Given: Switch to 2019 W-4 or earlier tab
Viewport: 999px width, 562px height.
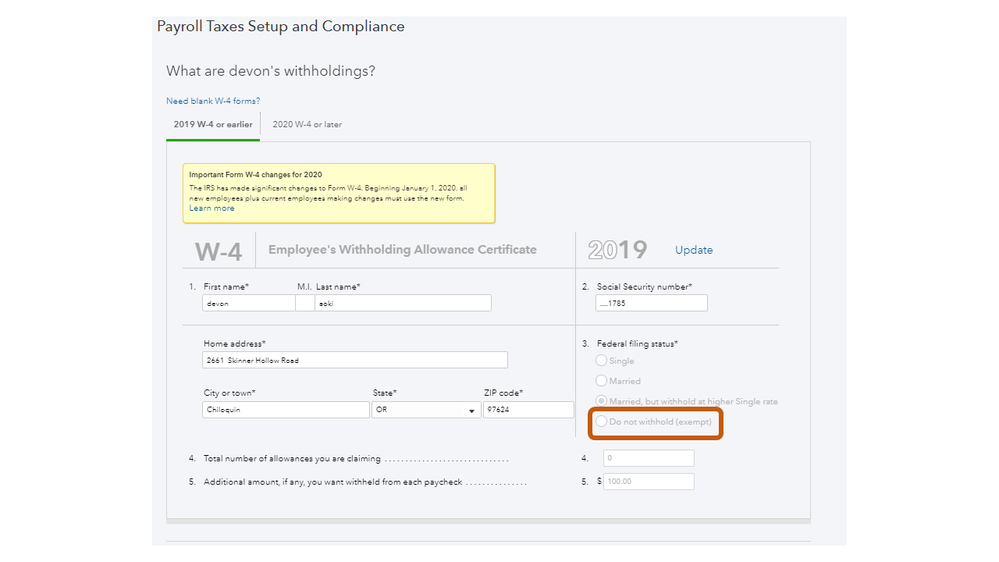Looking at the screenshot, I should pyautogui.click(x=213, y=125).
